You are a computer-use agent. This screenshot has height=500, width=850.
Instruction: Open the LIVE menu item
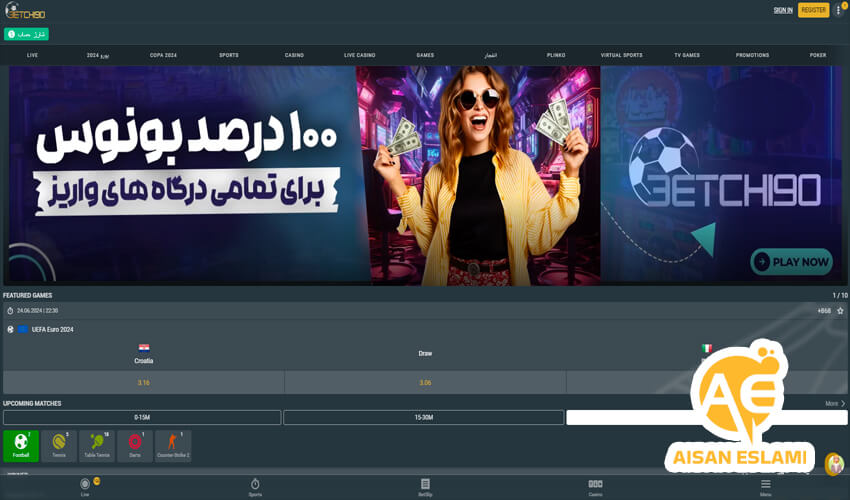[x=33, y=55]
